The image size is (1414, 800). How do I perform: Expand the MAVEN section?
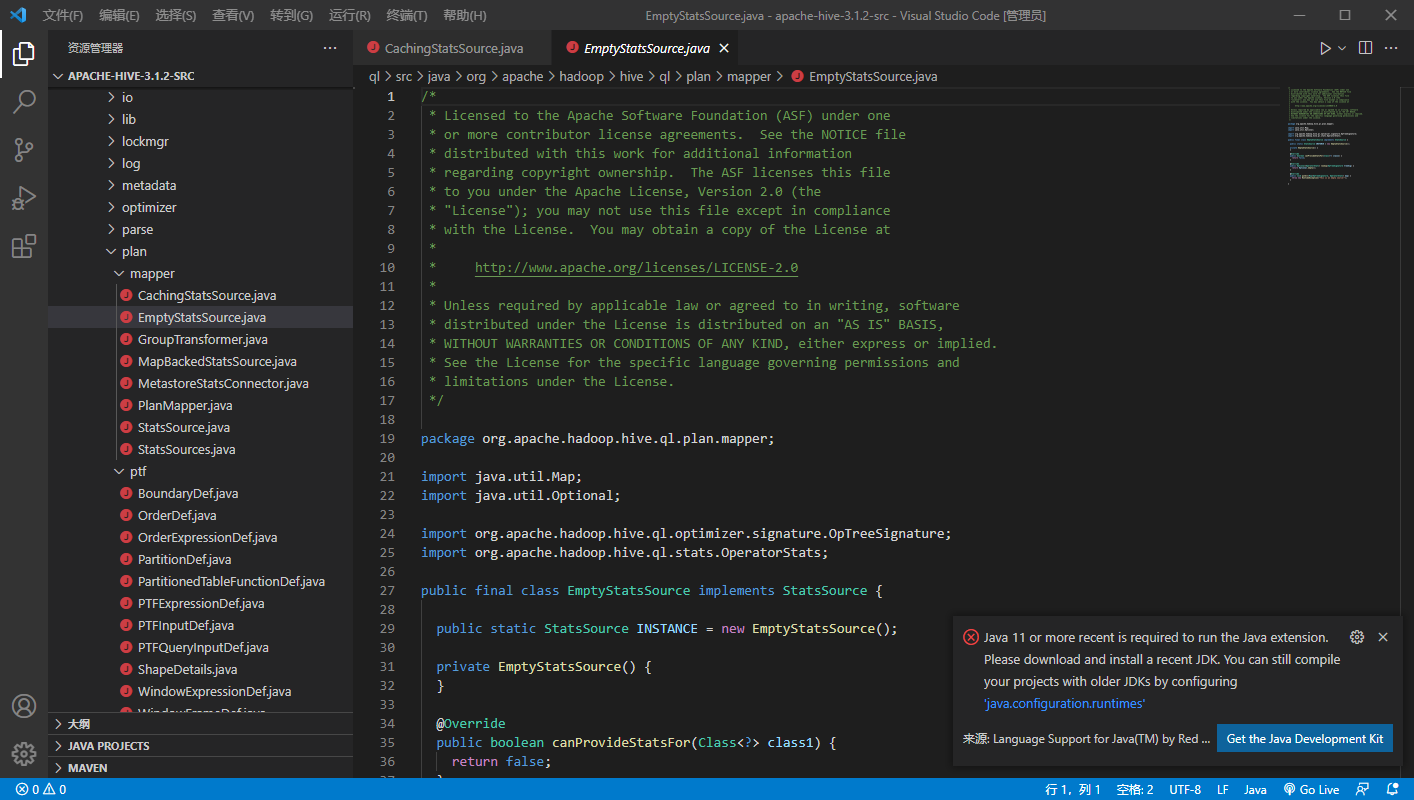pyautogui.click(x=200, y=768)
